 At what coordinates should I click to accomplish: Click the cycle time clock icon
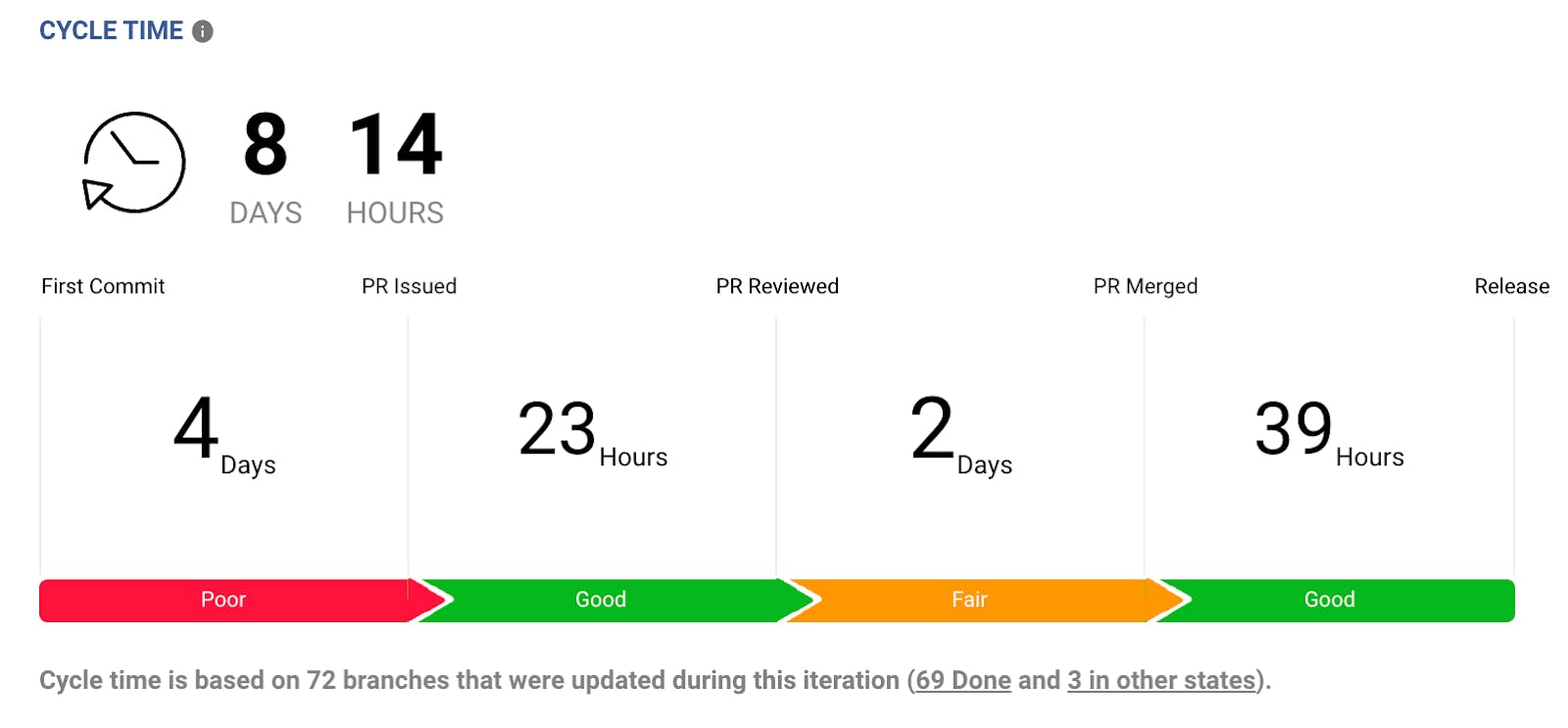[134, 163]
